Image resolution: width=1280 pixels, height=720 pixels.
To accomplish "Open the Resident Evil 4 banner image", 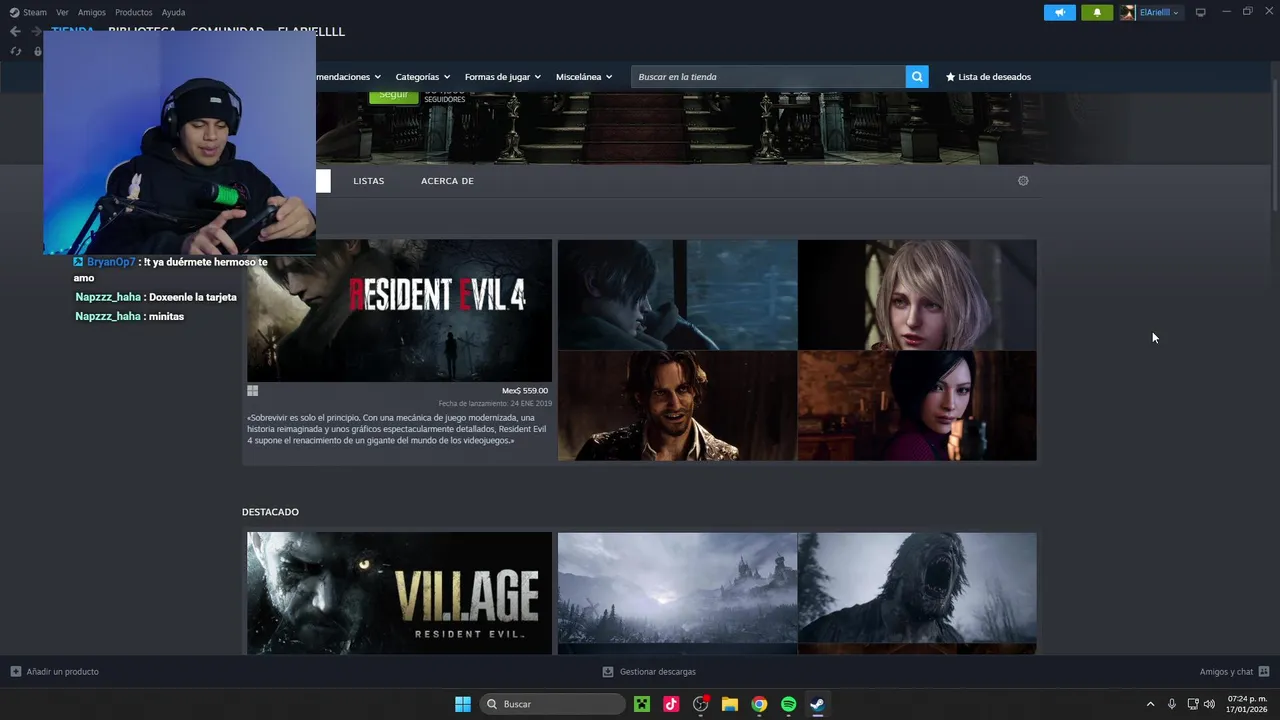I will pos(399,310).
